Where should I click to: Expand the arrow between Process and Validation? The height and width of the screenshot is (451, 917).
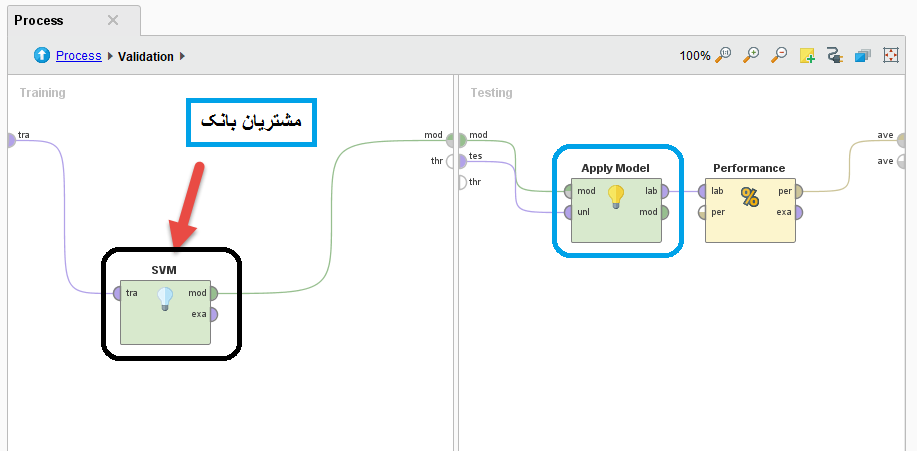tap(110, 56)
